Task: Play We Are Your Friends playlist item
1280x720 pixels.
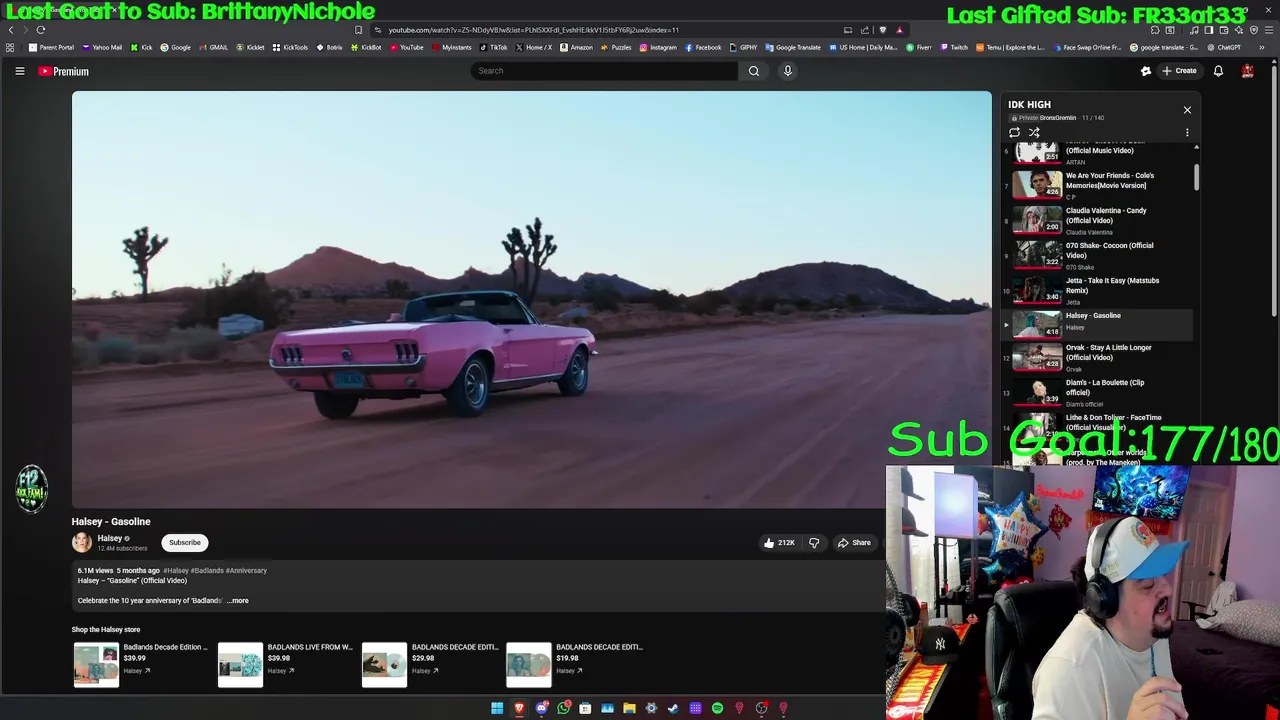Action: pyautogui.click(x=1097, y=185)
